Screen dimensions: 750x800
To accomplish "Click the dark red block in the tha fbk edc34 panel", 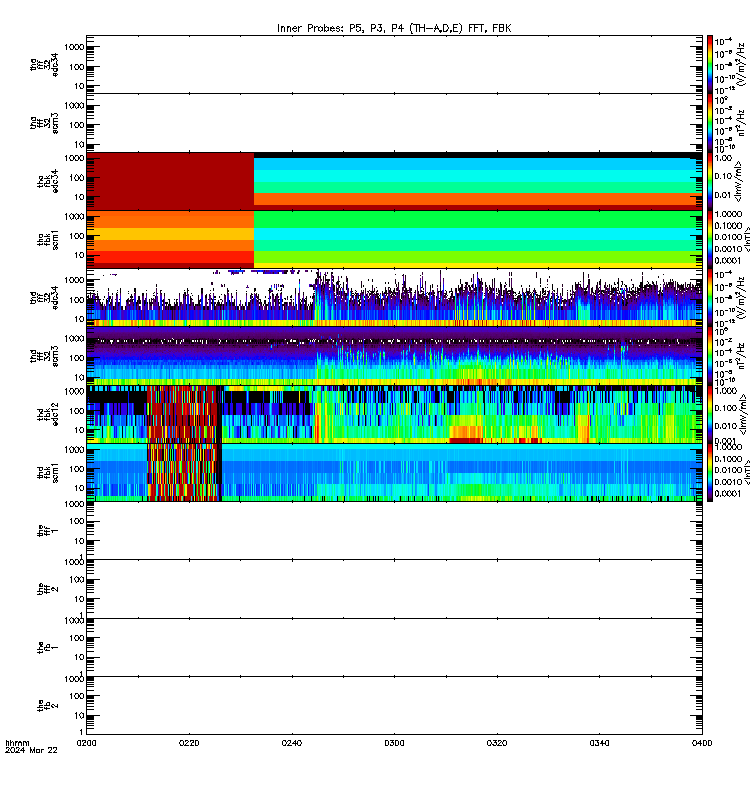I will pyautogui.click(x=170, y=181).
